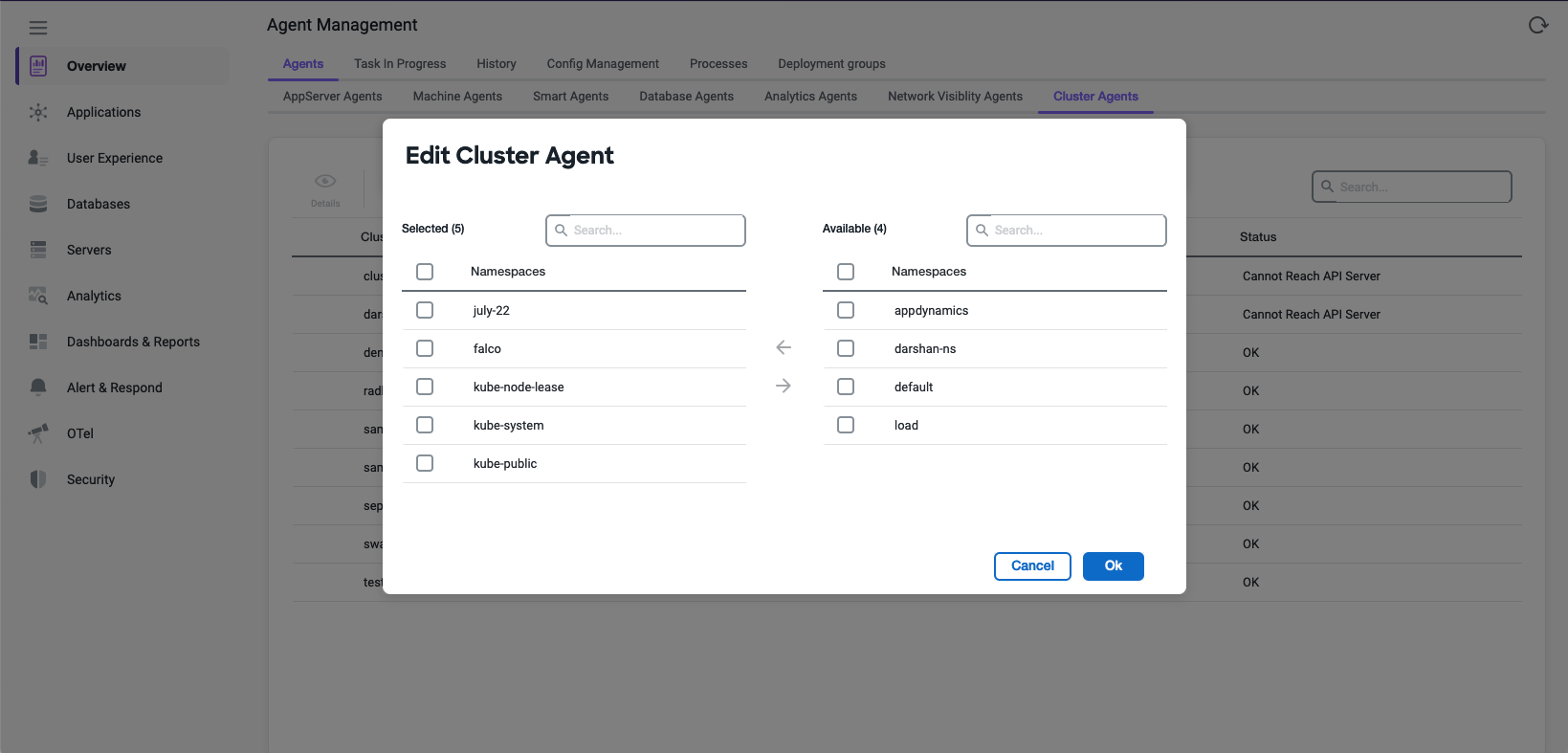
Task: Open the Overview sidebar item
Action: point(123,66)
